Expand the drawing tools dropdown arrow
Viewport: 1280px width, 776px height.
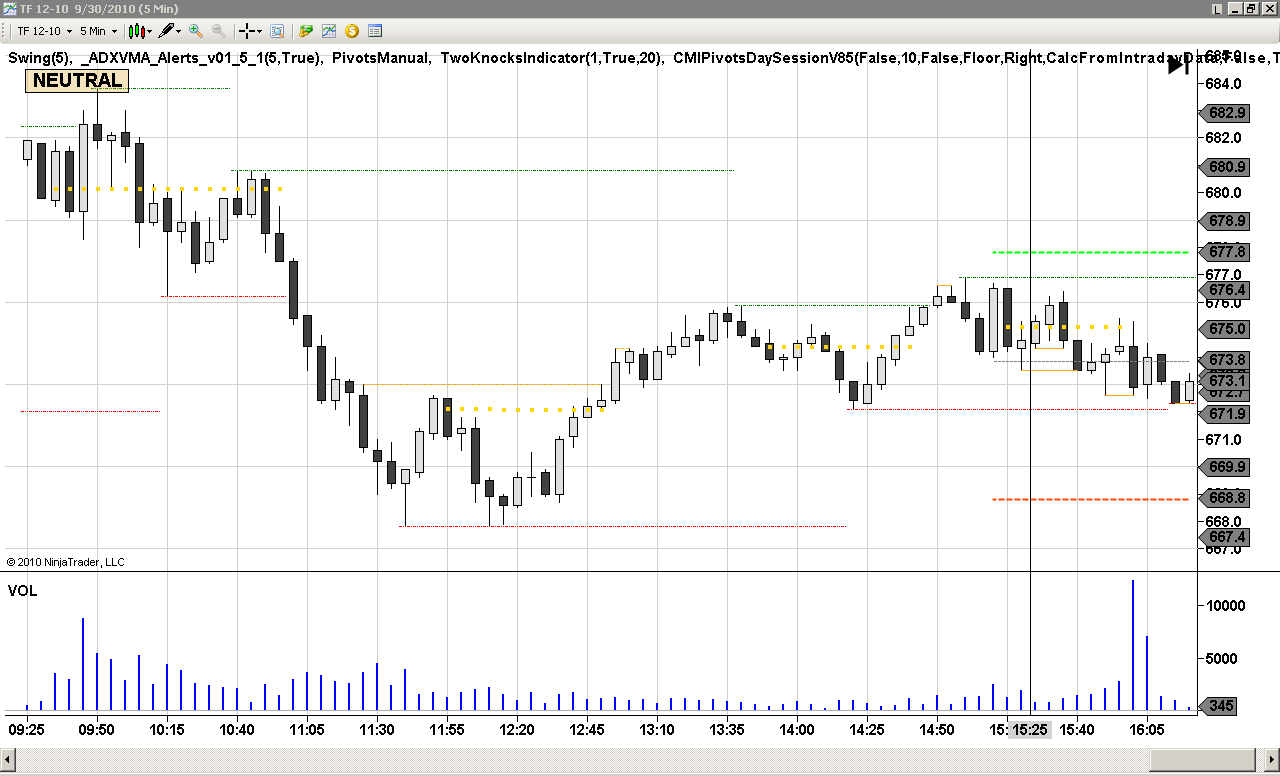[x=180, y=31]
